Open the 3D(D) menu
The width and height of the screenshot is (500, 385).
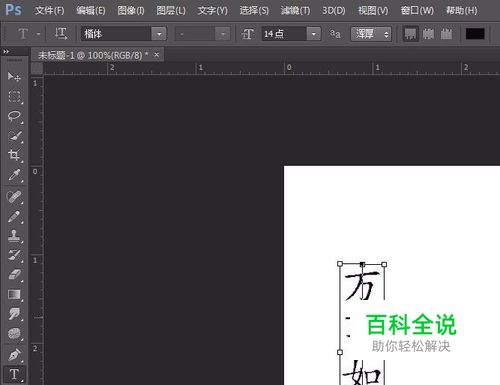(x=334, y=11)
